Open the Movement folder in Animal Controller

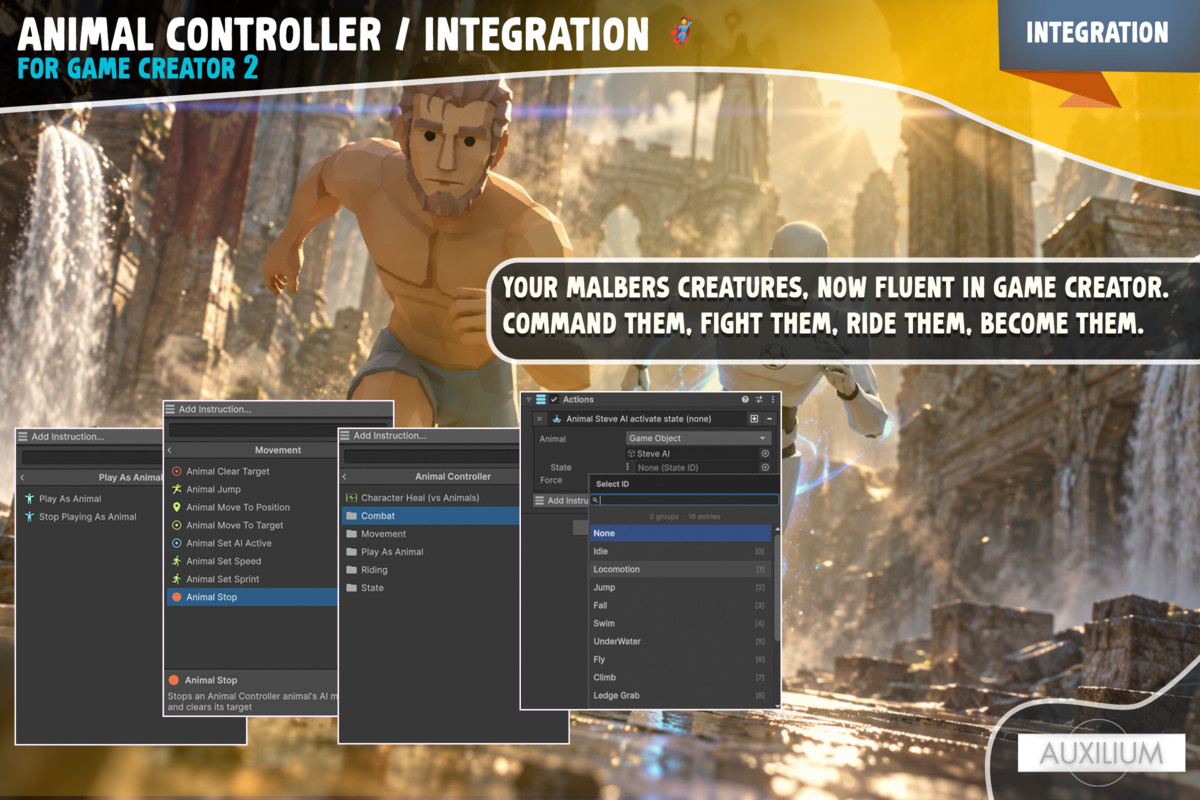[429, 534]
